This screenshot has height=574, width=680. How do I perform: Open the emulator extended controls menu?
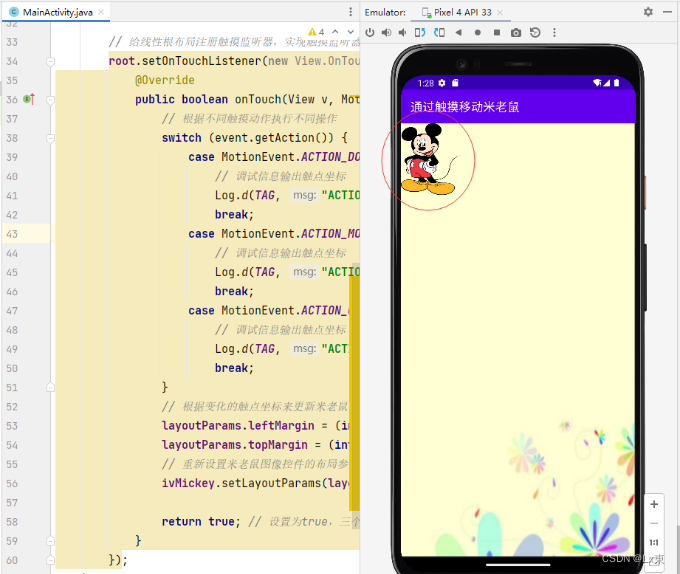click(554, 33)
